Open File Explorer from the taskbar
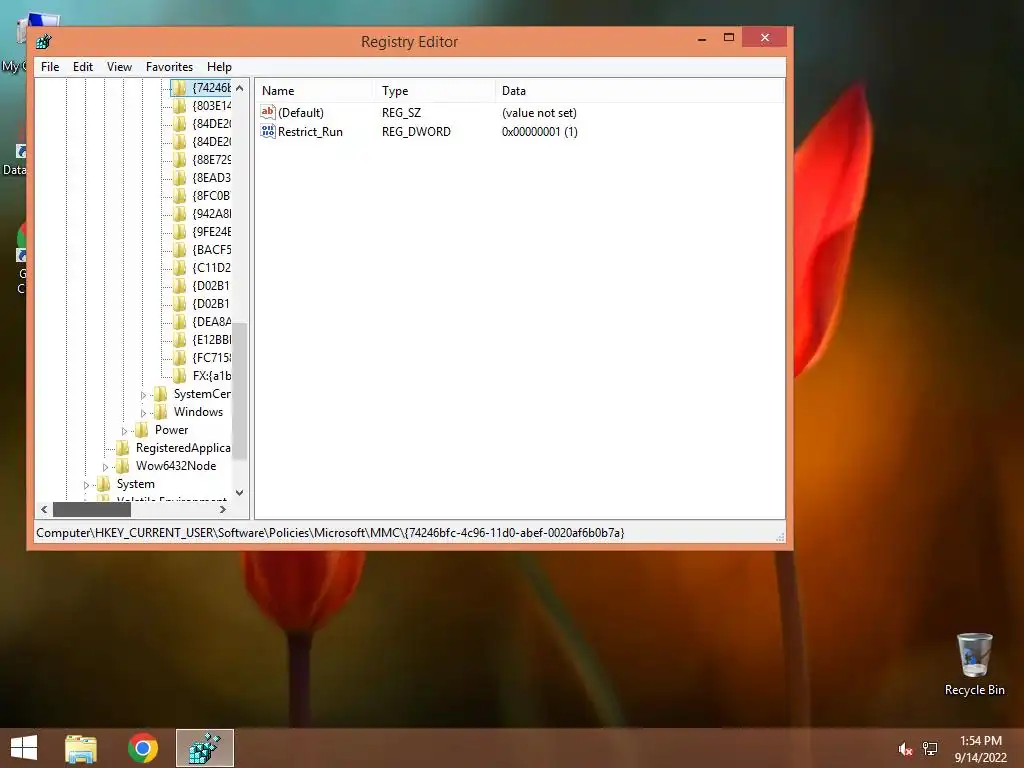Screen dimensions: 1024x768 (81, 748)
